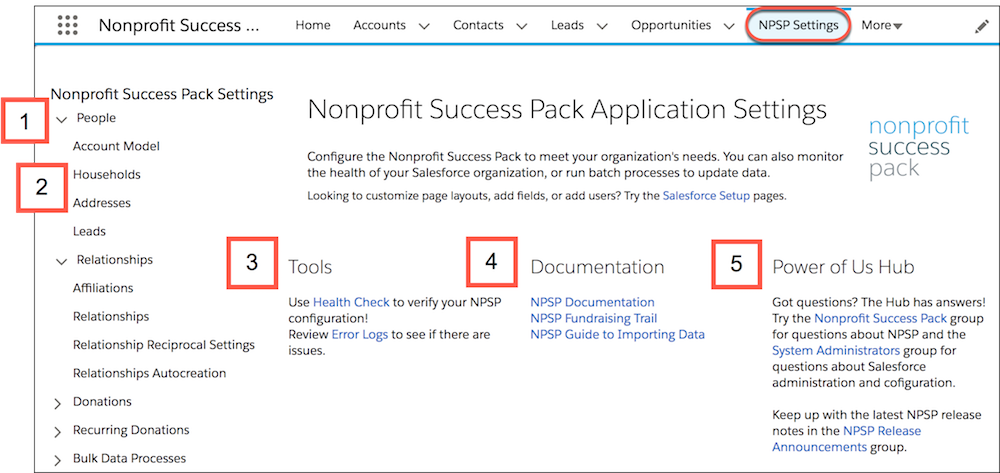The width and height of the screenshot is (1000, 473).
Task: Open the NPSP Fundraising Trail link
Action: [x=594, y=318]
